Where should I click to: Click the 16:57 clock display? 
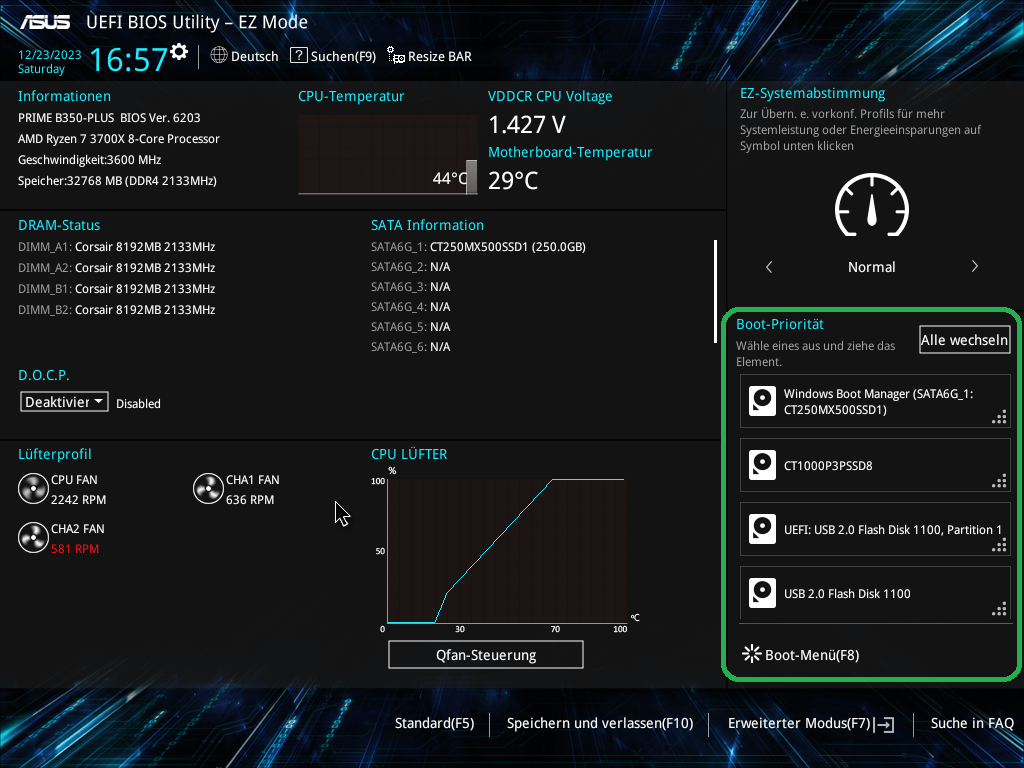coord(129,59)
